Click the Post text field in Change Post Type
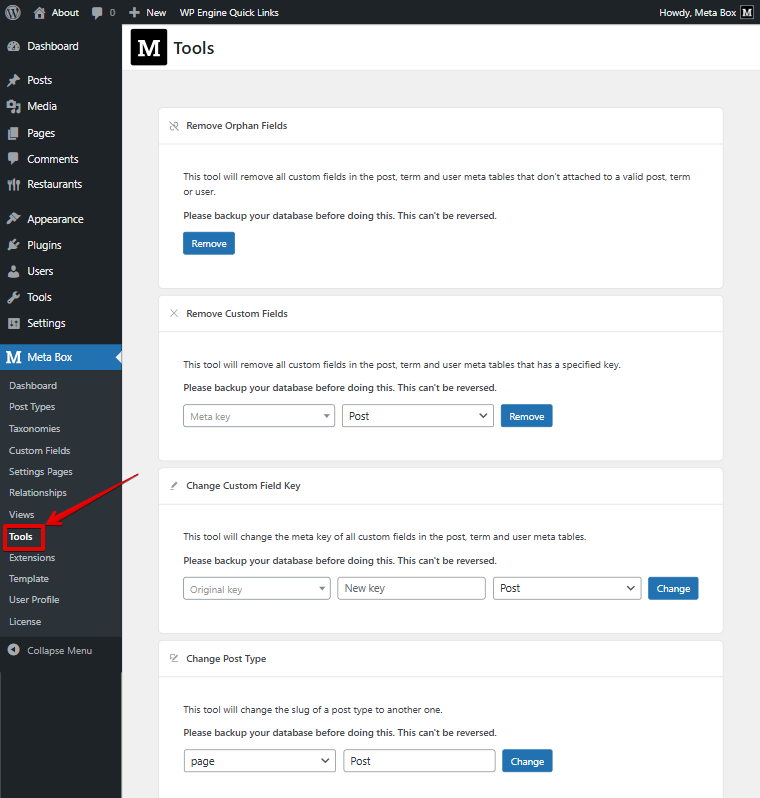This screenshot has width=760, height=798. (419, 761)
